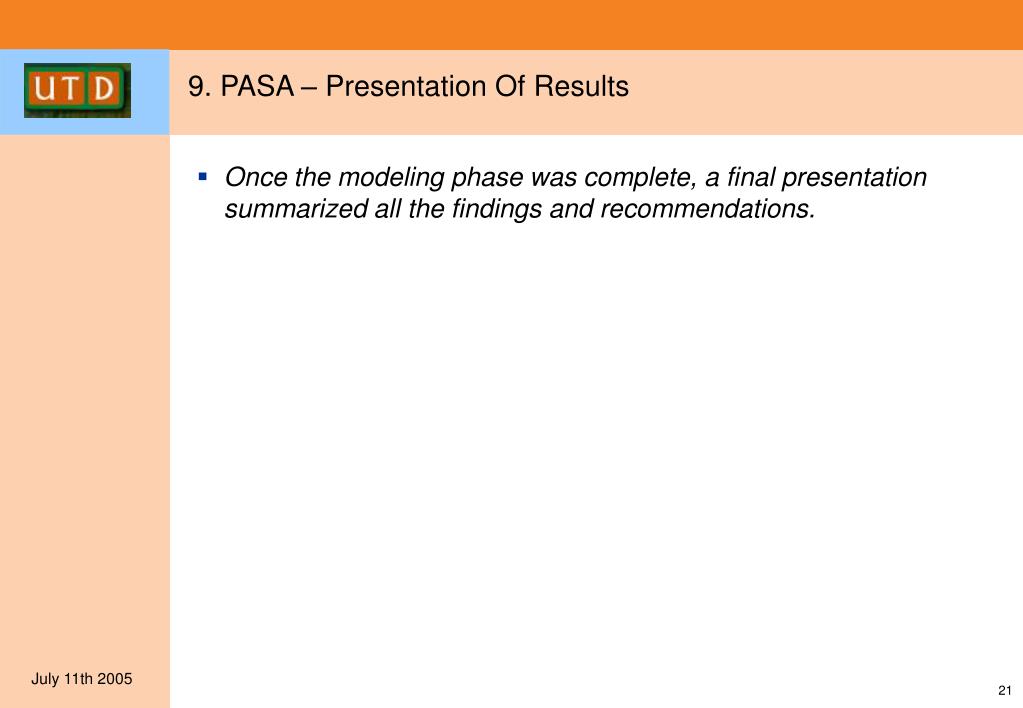Click the slide number 21

pos(1005,690)
